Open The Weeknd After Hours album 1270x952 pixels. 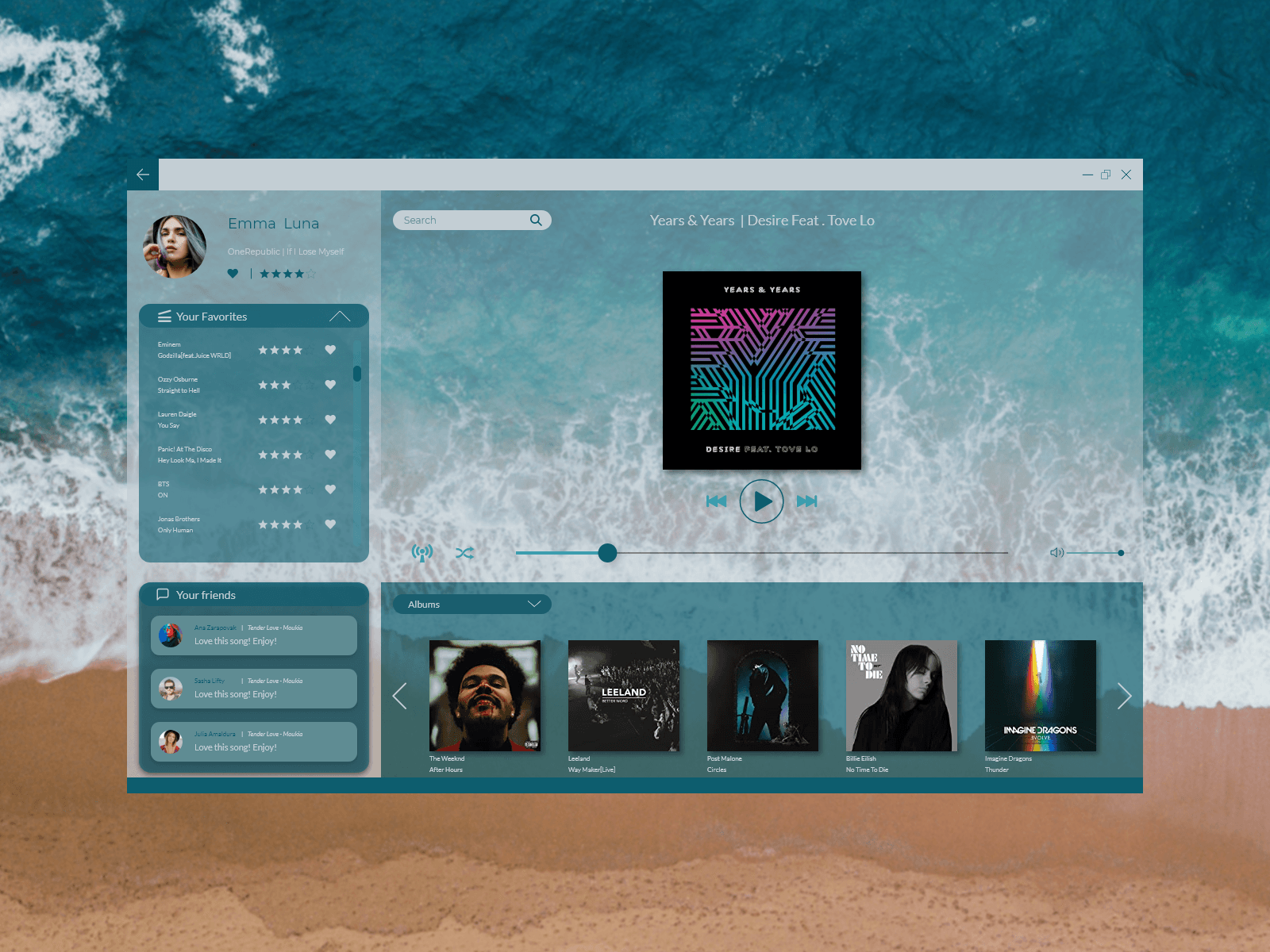(485, 696)
